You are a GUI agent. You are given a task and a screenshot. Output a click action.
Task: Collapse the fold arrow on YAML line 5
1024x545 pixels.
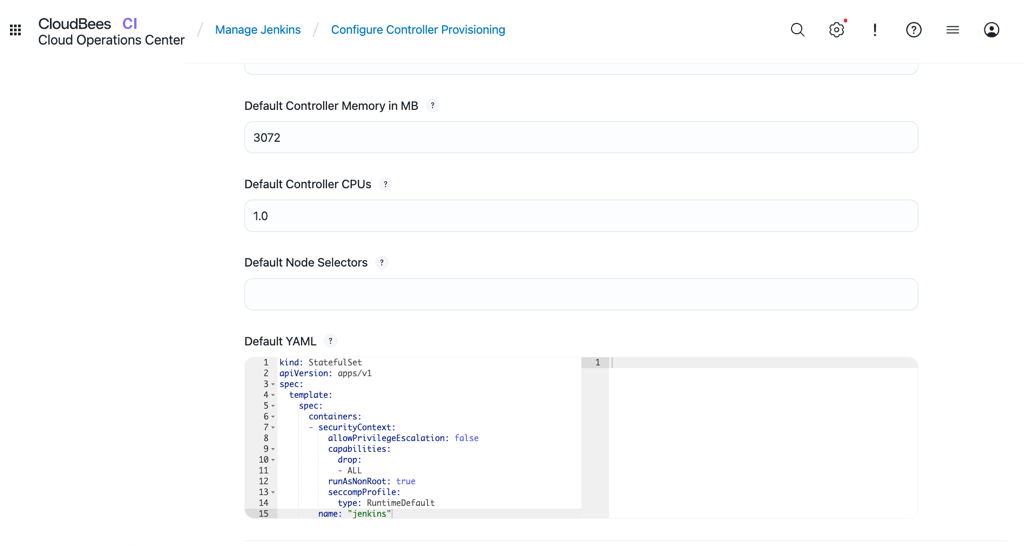[273, 406]
